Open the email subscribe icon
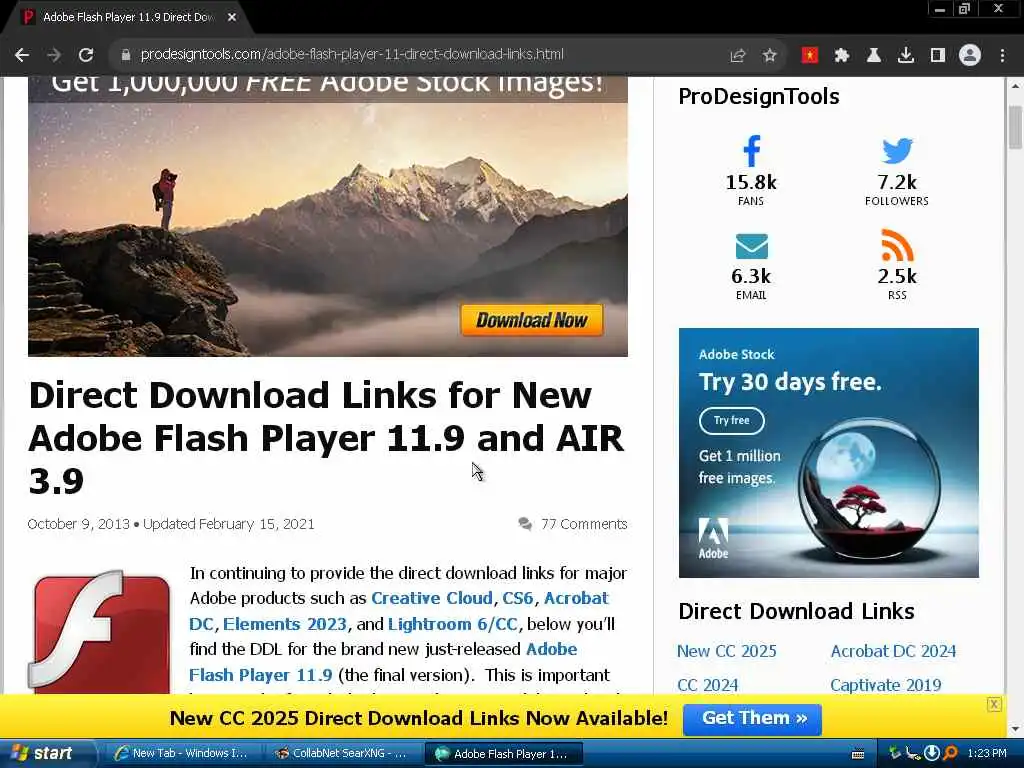1024x768 pixels. [751, 246]
